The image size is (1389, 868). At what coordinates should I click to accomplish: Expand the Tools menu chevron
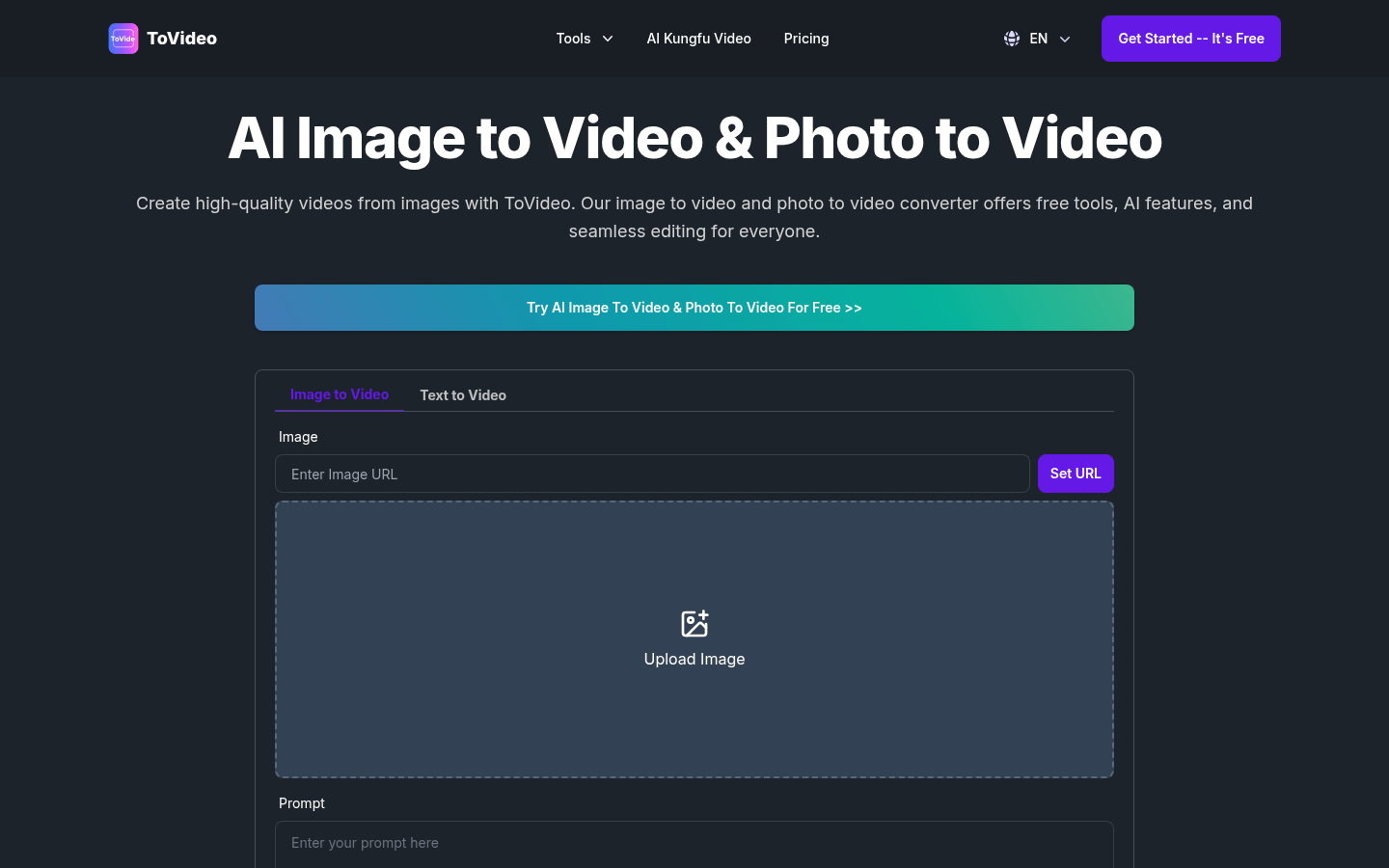[x=608, y=39]
